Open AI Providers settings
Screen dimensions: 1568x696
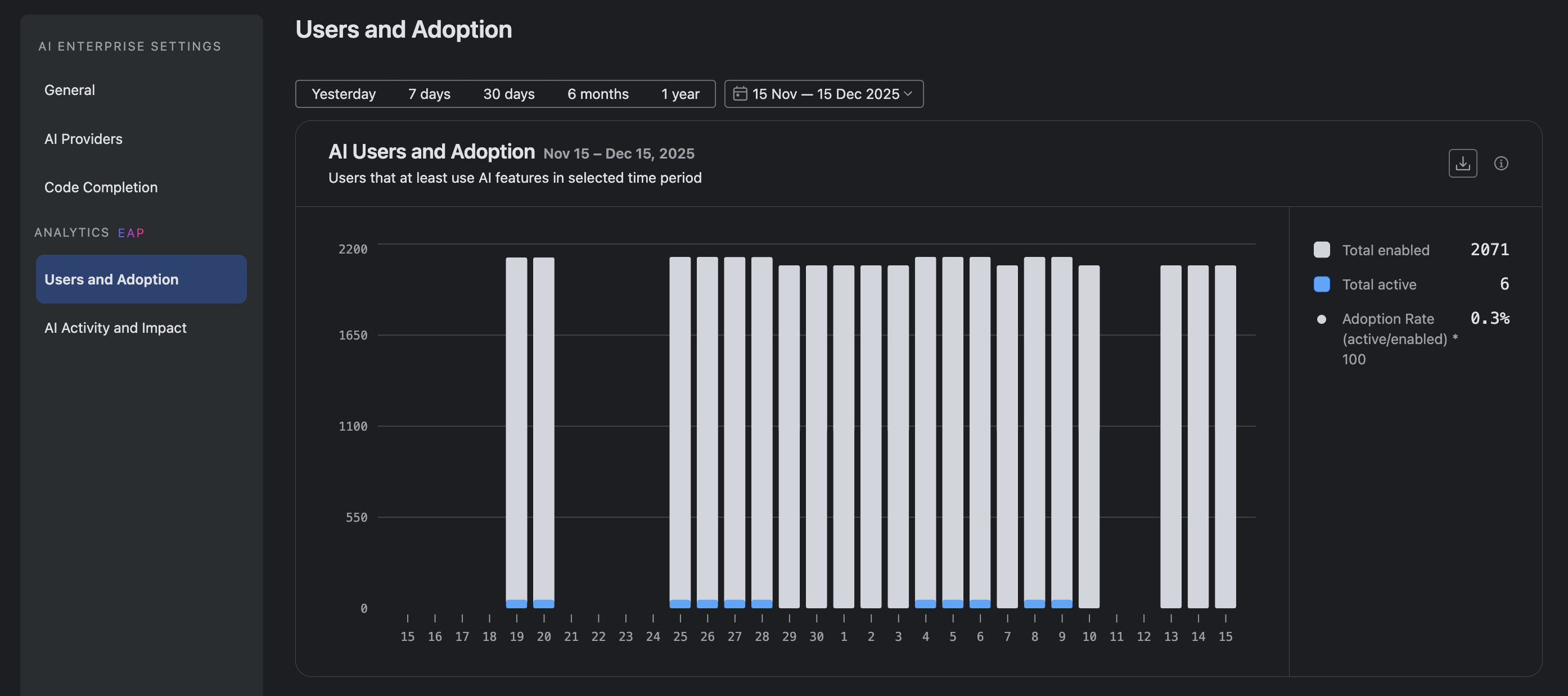point(141,139)
